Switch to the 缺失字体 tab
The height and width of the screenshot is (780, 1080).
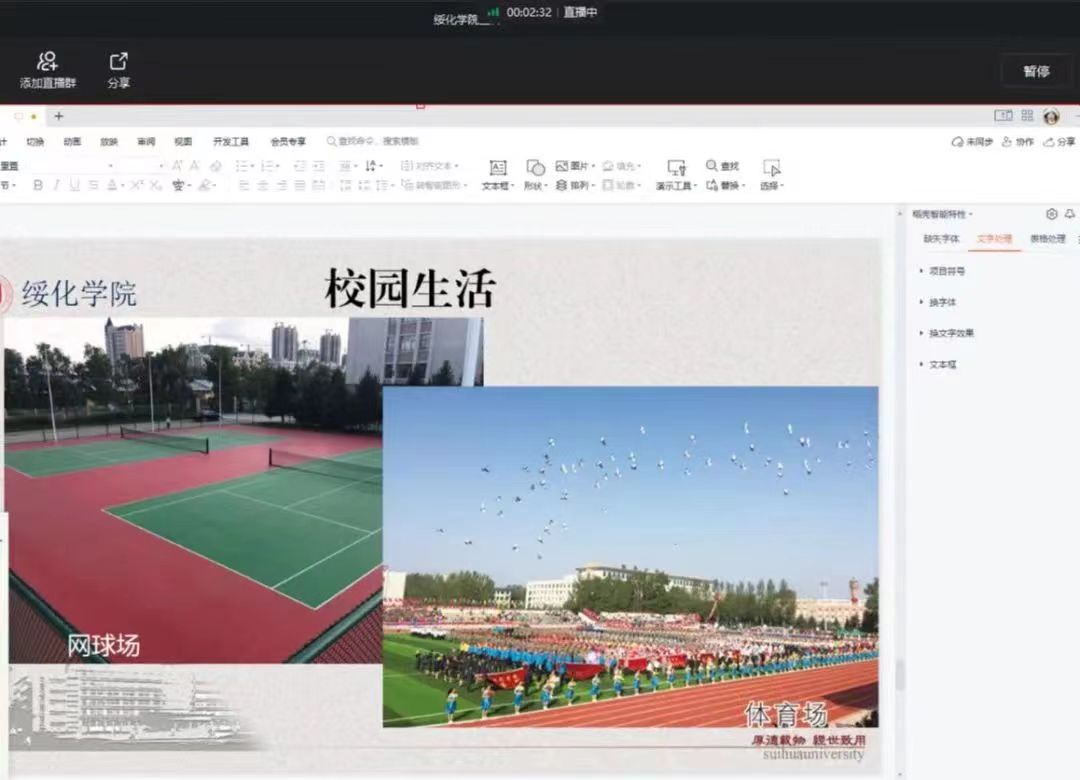click(x=941, y=239)
